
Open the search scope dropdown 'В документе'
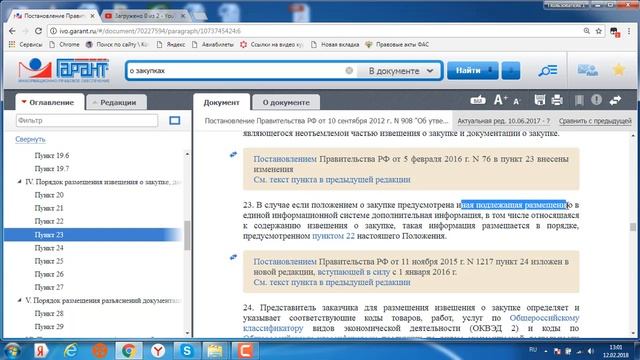[x=399, y=71]
